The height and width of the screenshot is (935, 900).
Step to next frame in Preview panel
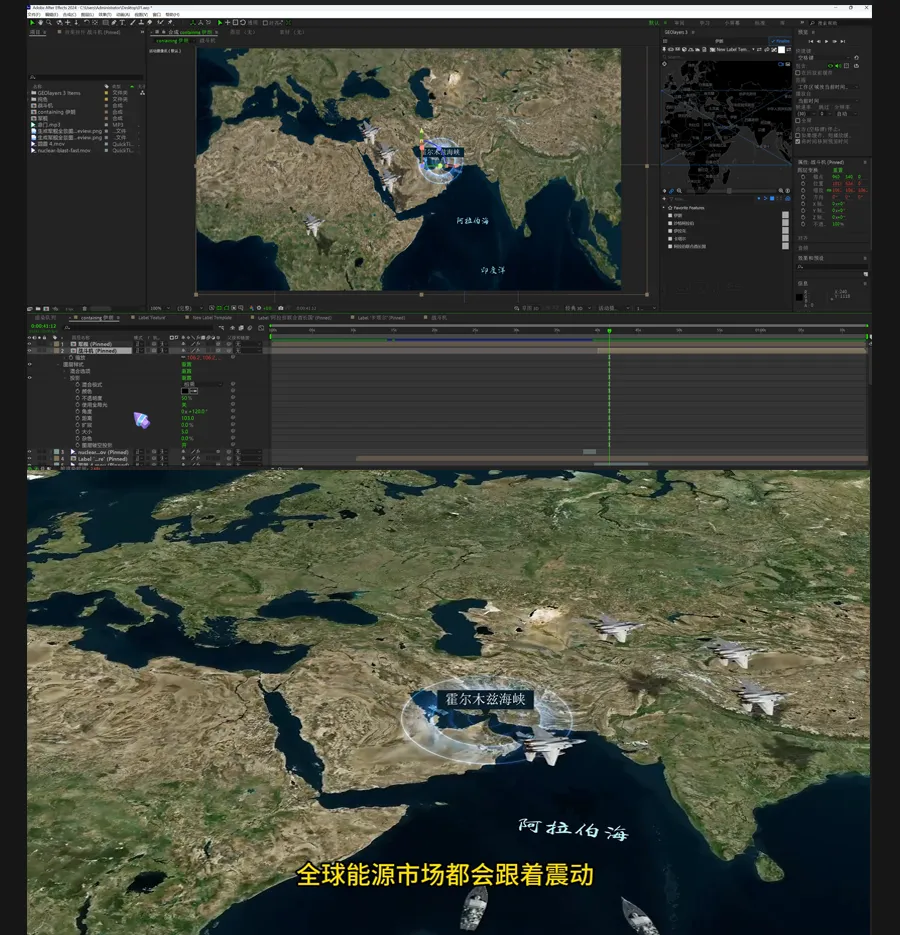(x=834, y=42)
